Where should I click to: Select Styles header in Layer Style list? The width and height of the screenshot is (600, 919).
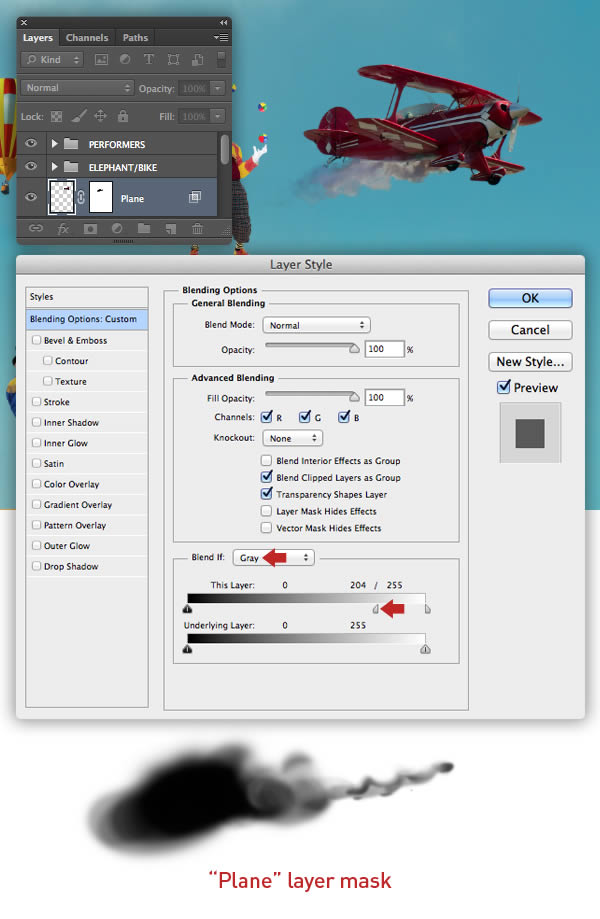coord(87,297)
